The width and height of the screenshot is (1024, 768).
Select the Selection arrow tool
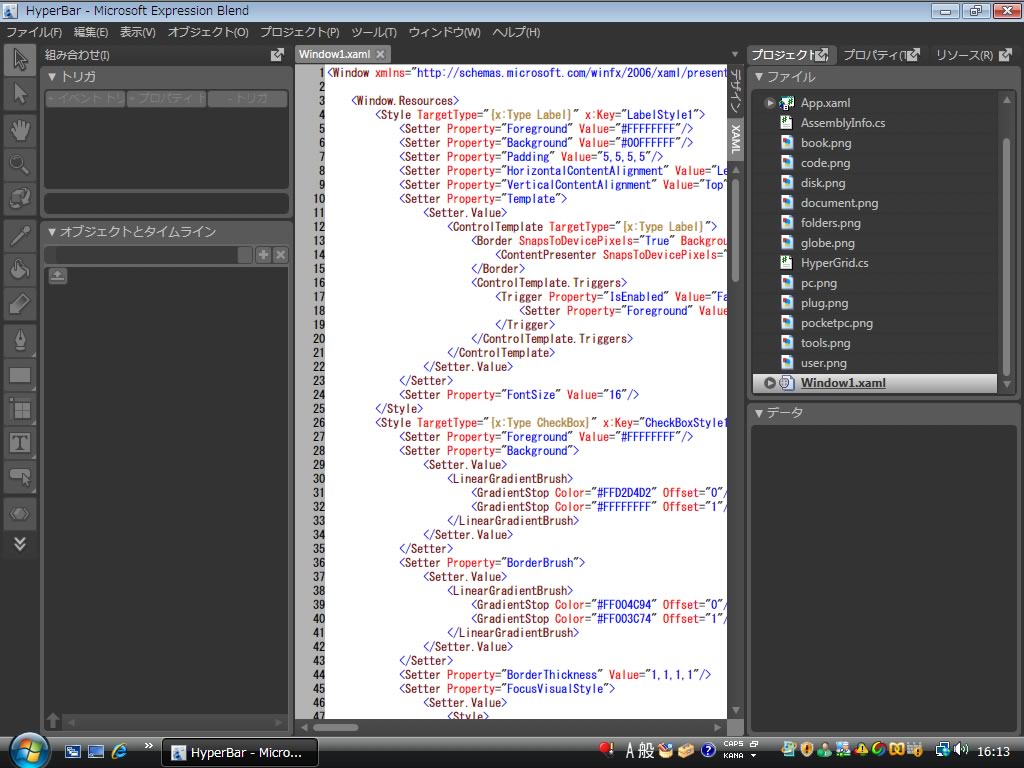20,59
